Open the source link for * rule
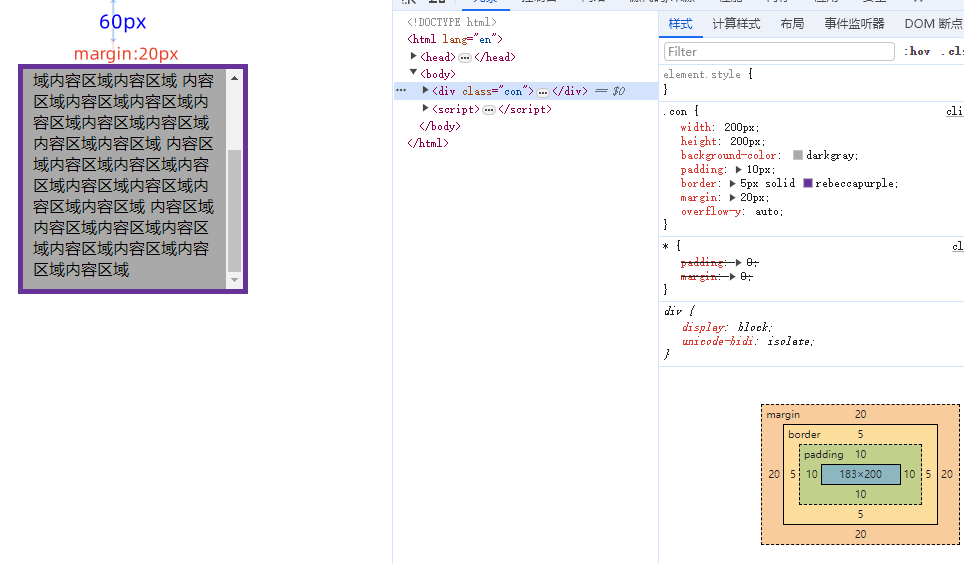This screenshot has width=964, height=564. [x=958, y=246]
